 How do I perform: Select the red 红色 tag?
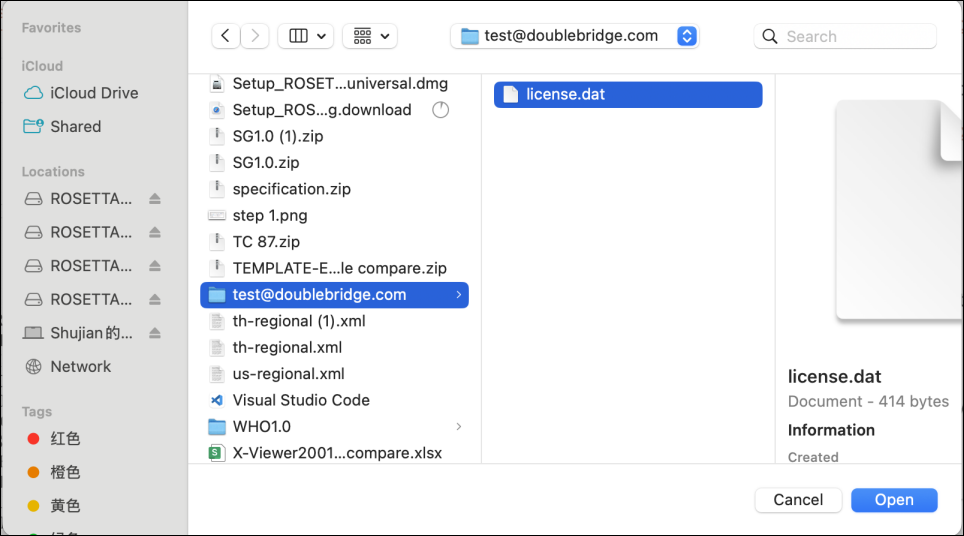pos(65,439)
